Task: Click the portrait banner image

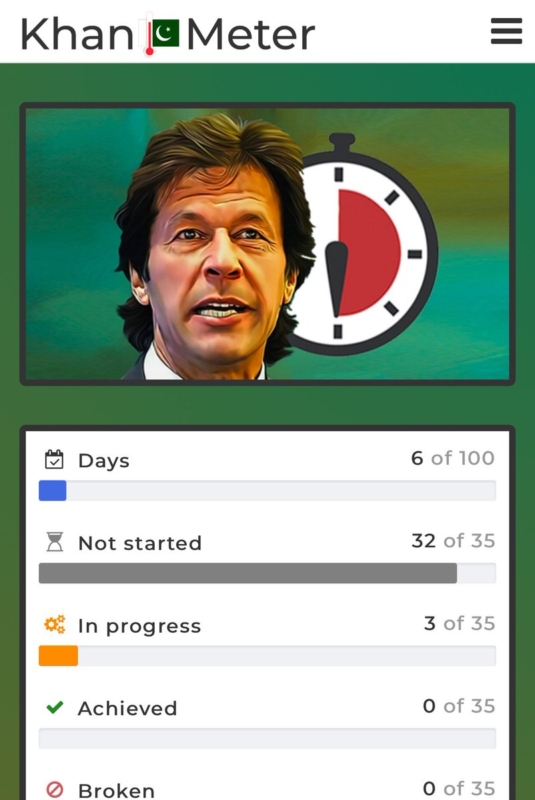Action: pyautogui.click(x=267, y=244)
